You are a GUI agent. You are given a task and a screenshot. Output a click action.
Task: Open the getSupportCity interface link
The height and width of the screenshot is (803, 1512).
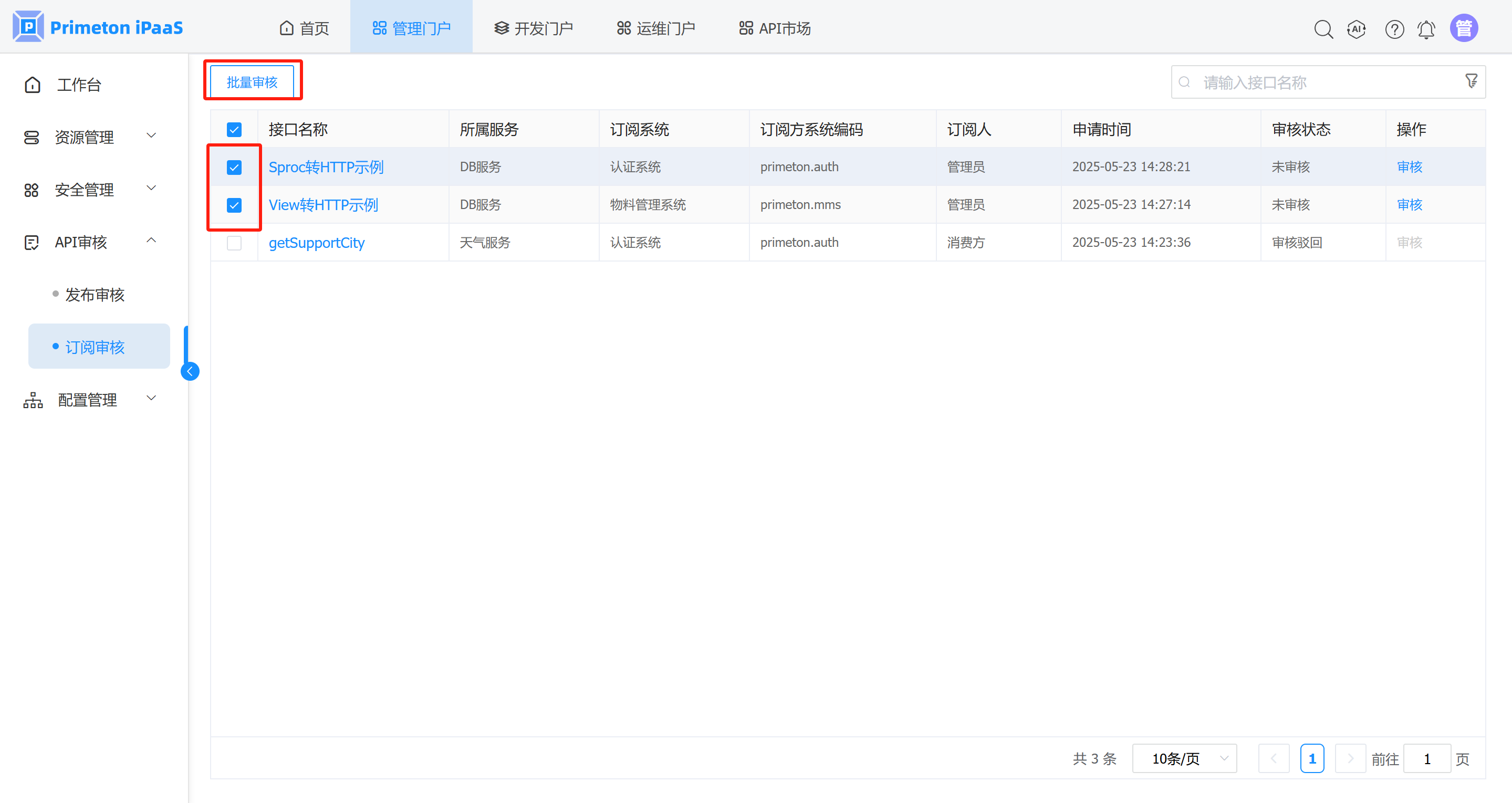click(x=316, y=243)
